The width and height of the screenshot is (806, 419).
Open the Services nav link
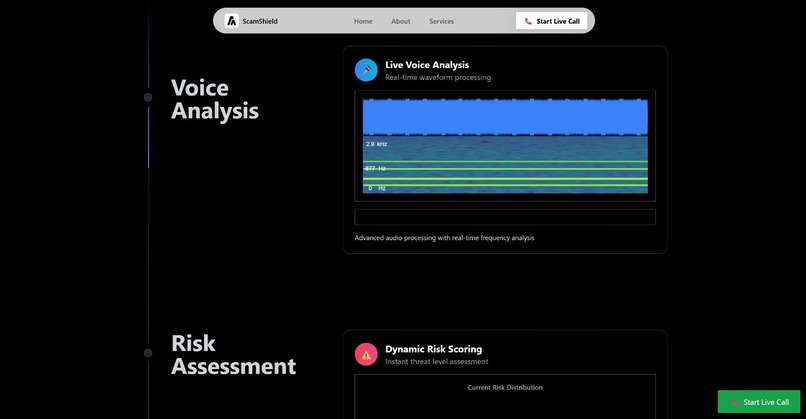coord(442,21)
